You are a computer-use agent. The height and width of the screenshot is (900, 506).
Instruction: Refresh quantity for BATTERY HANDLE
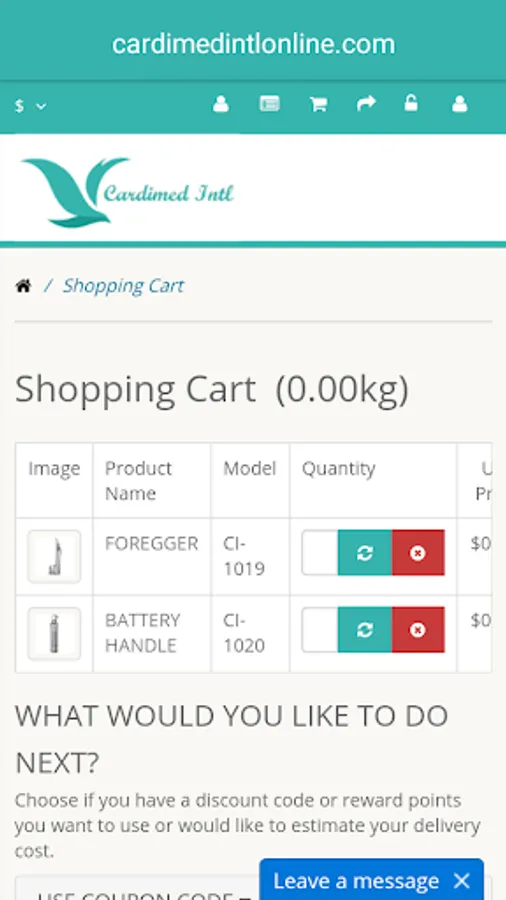coord(365,630)
